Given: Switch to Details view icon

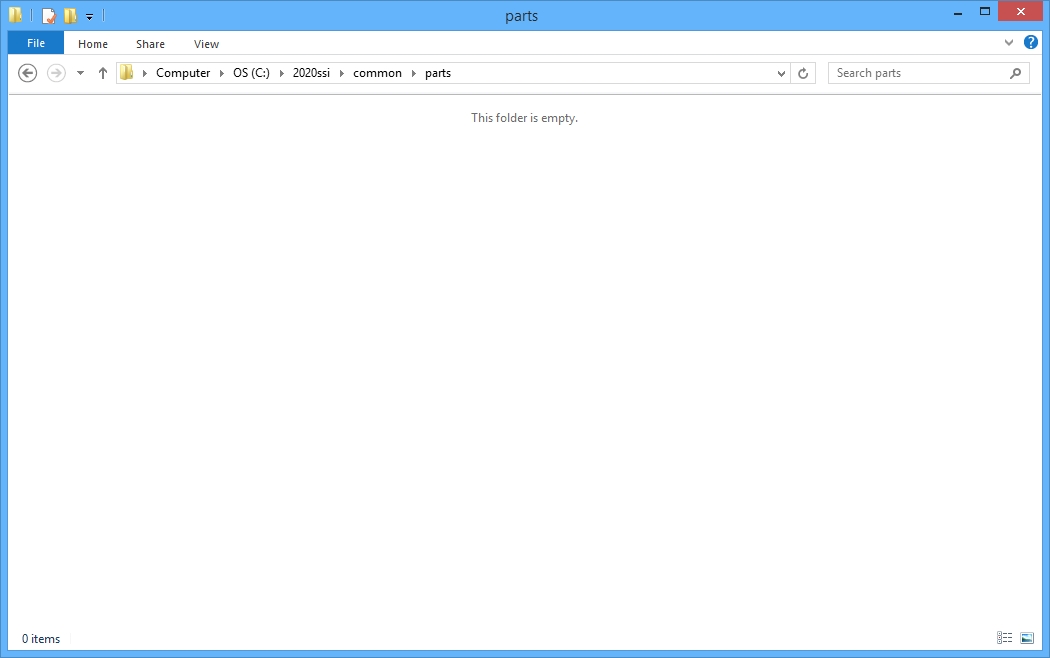Looking at the screenshot, I should pos(1004,638).
